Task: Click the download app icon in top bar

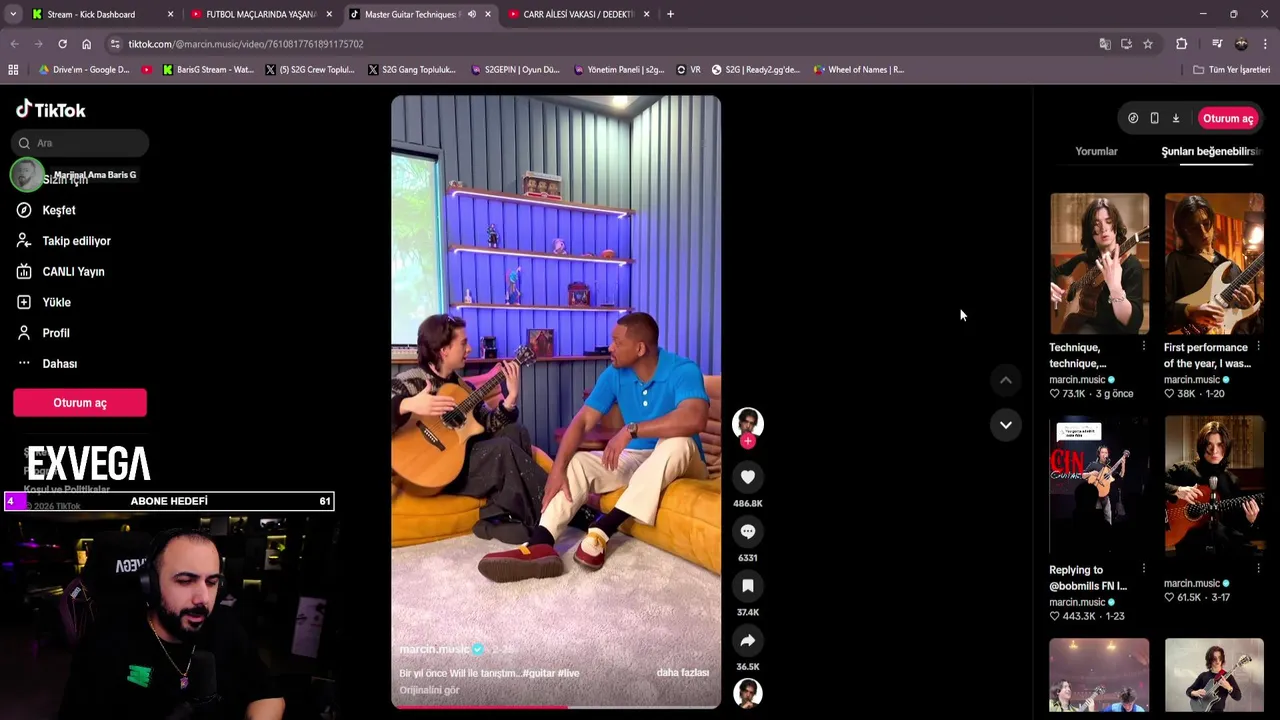Action: (1176, 118)
